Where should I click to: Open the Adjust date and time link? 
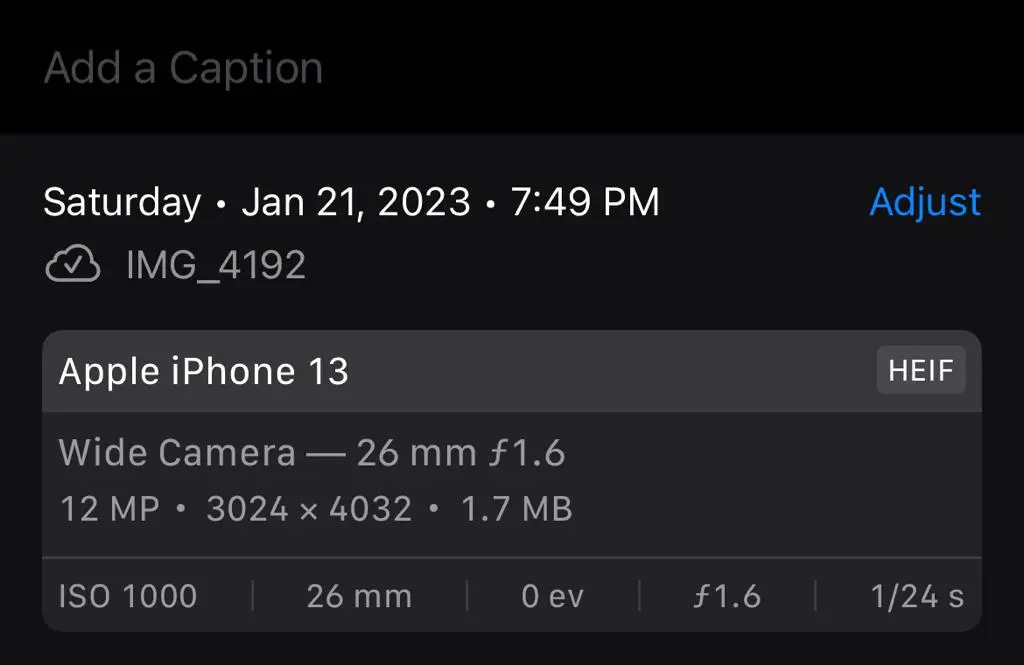924,202
